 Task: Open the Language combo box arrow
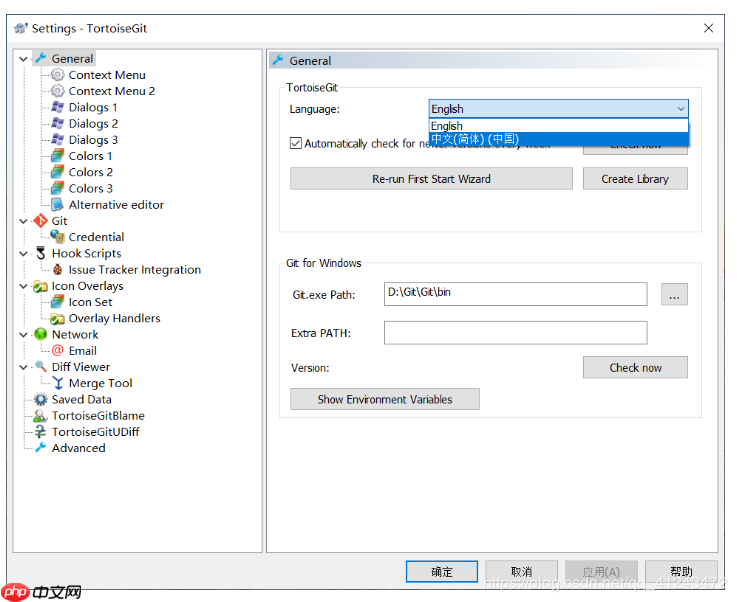pos(681,109)
